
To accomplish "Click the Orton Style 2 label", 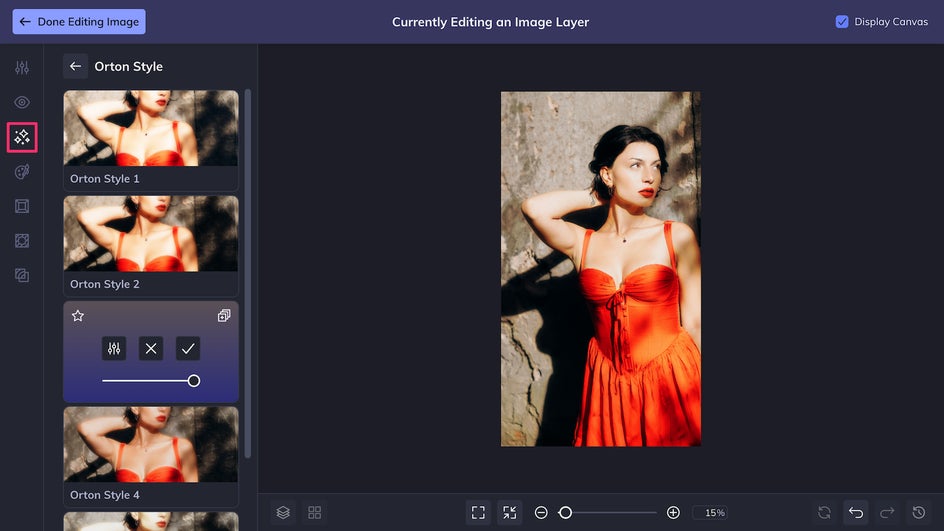I will click(x=105, y=284).
